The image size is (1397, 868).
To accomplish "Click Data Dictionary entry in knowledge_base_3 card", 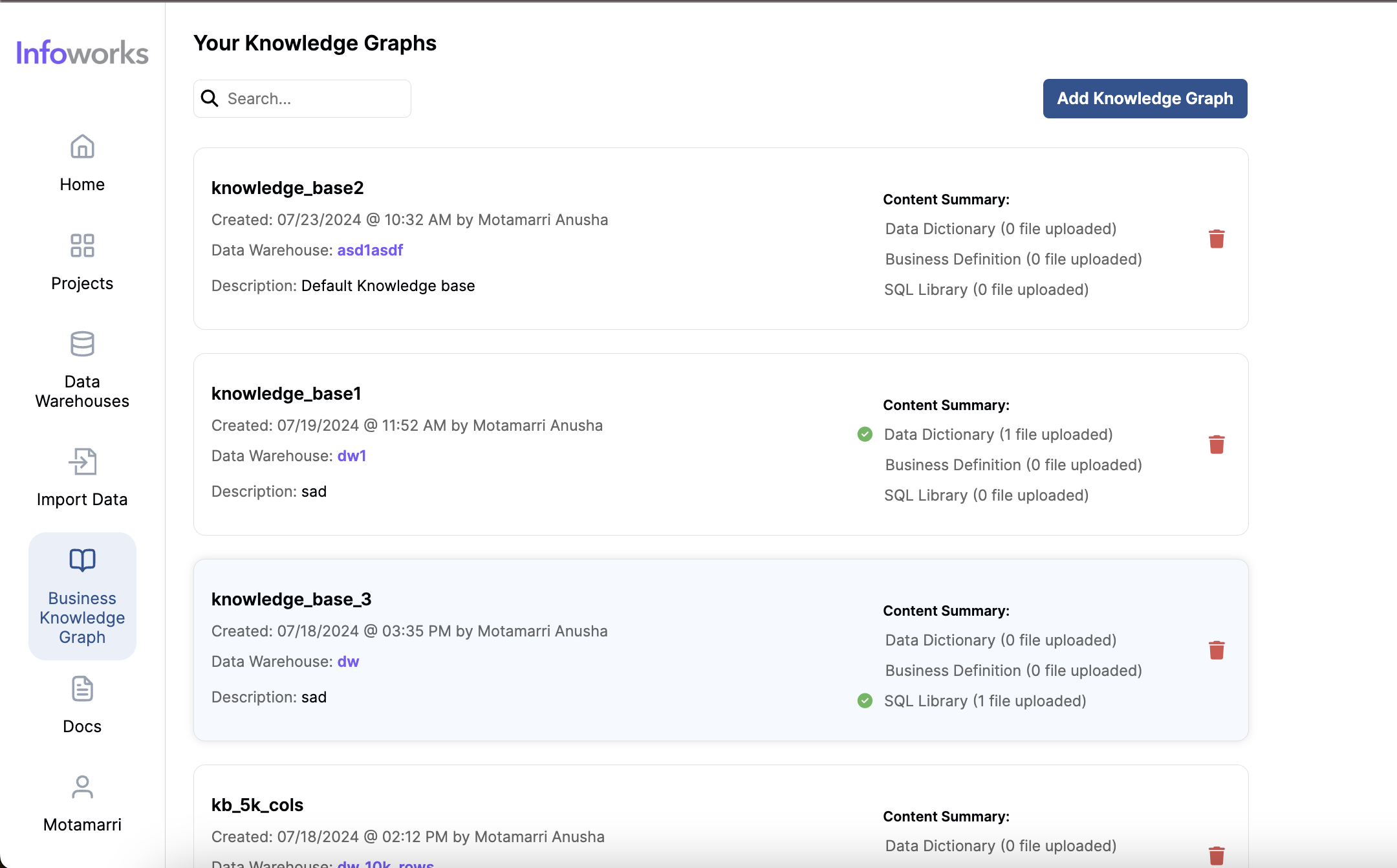I will click(x=1001, y=640).
